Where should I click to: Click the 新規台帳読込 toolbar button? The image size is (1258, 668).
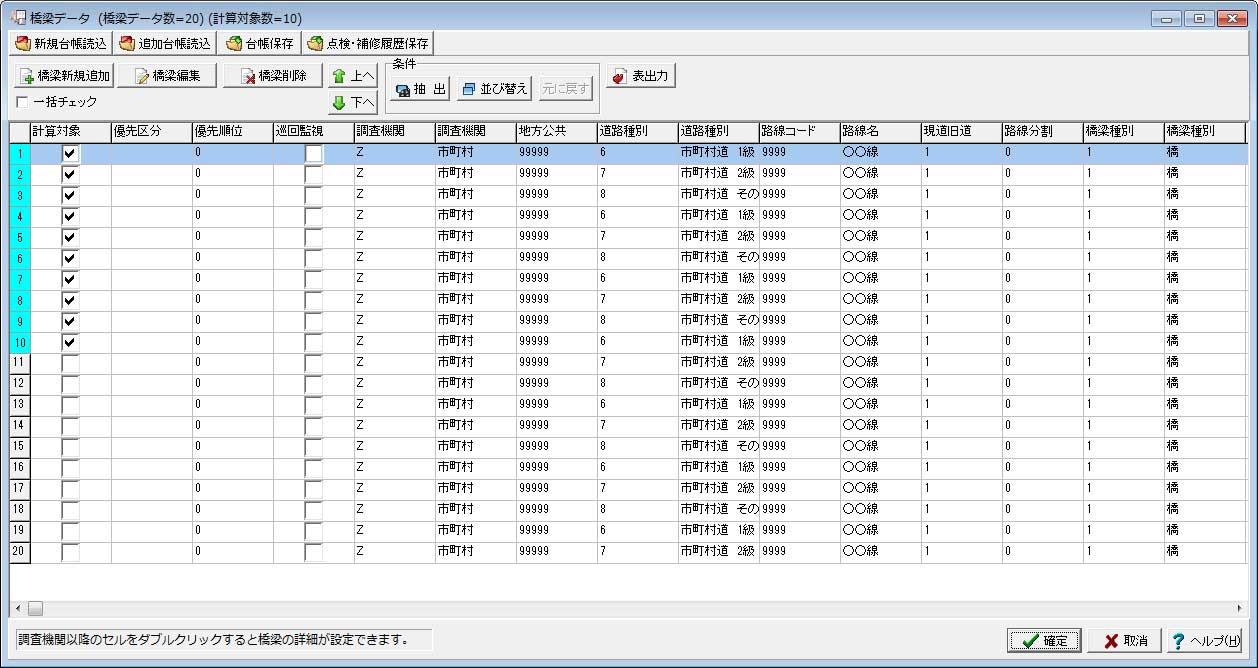tap(60, 43)
